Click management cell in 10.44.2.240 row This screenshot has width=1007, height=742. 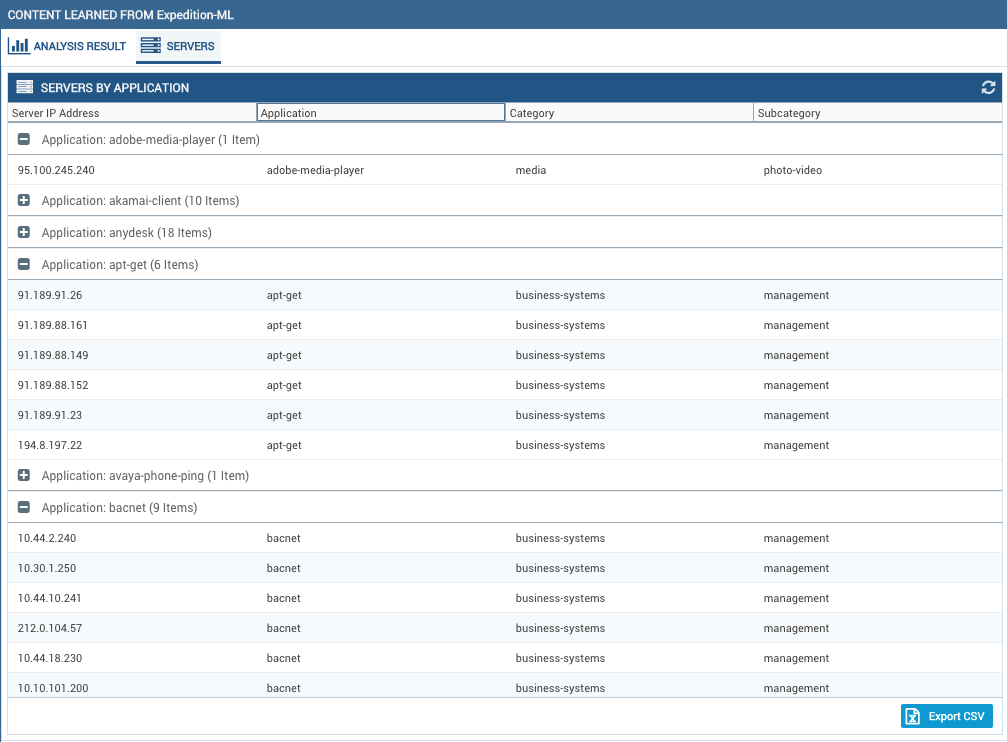[796, 538]
